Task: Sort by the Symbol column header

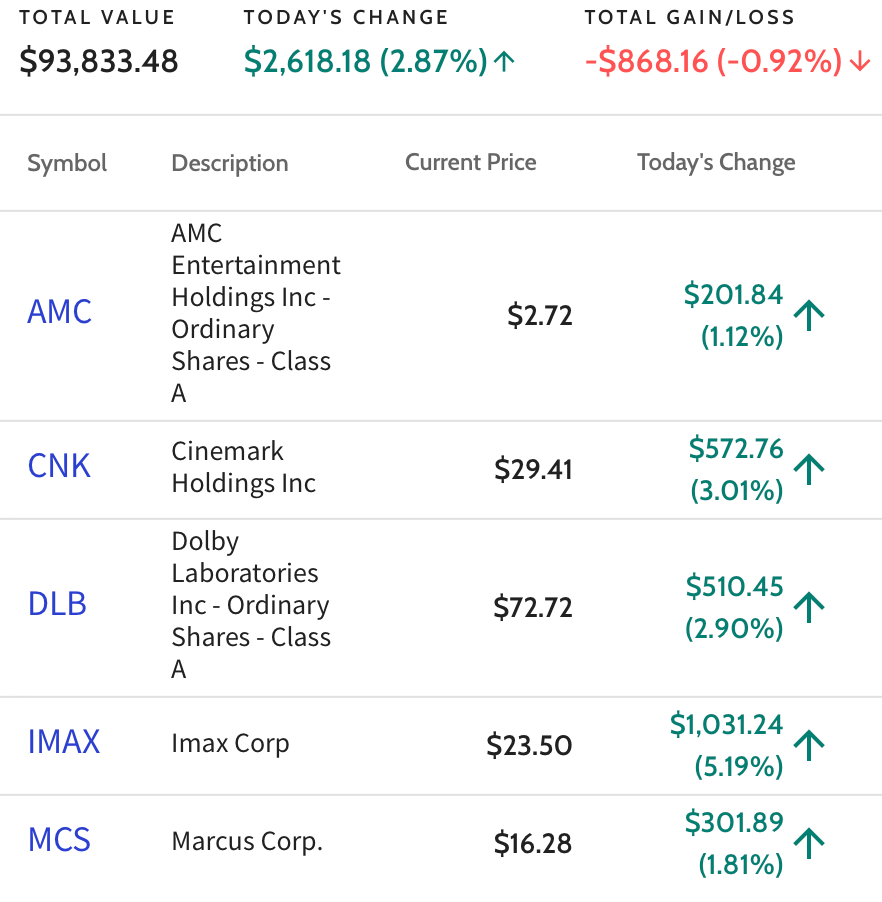Action: tap(67, 163)
